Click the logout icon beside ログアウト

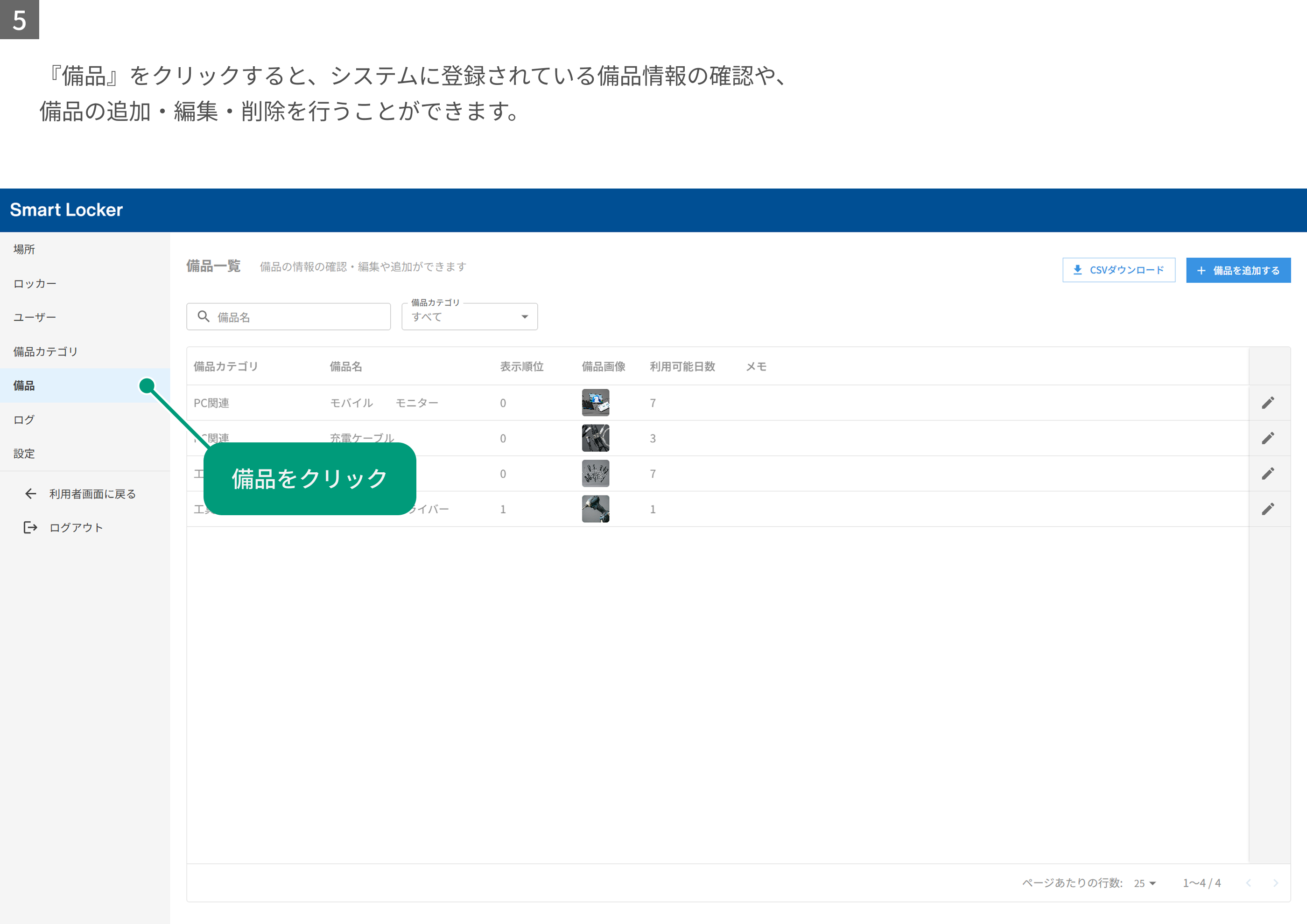click(x=31, y=527)
